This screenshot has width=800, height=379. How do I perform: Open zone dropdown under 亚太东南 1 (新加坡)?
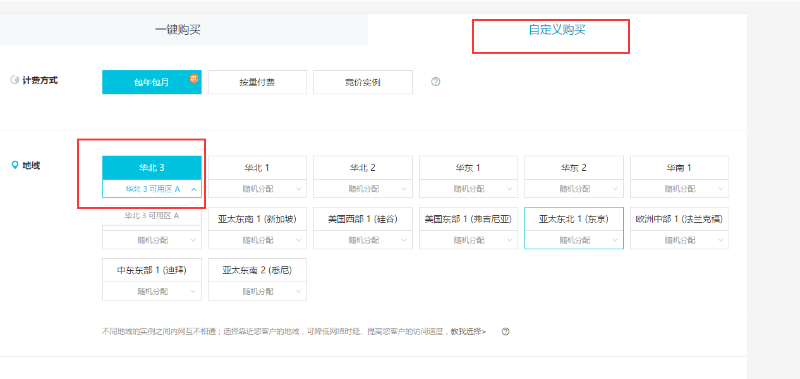click(x=257, y=240)
